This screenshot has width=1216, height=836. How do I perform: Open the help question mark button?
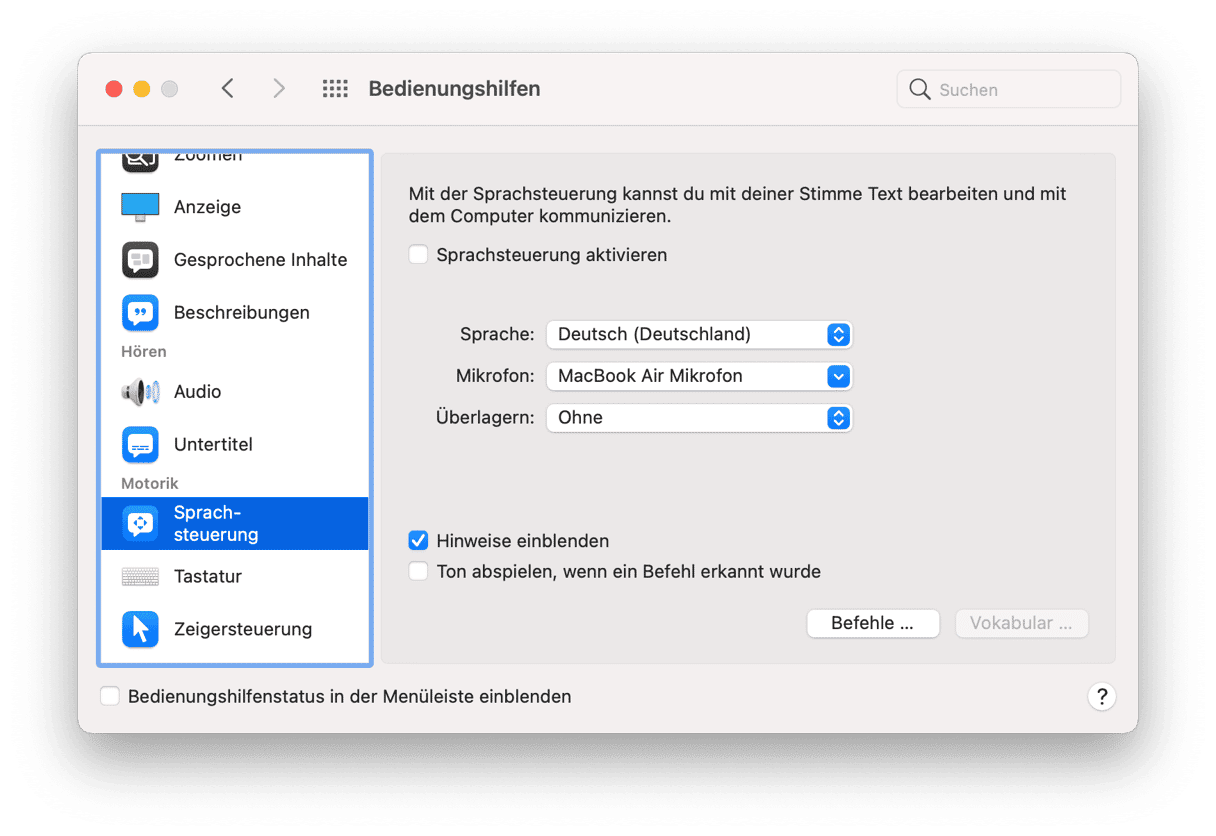pos(1101,697)
